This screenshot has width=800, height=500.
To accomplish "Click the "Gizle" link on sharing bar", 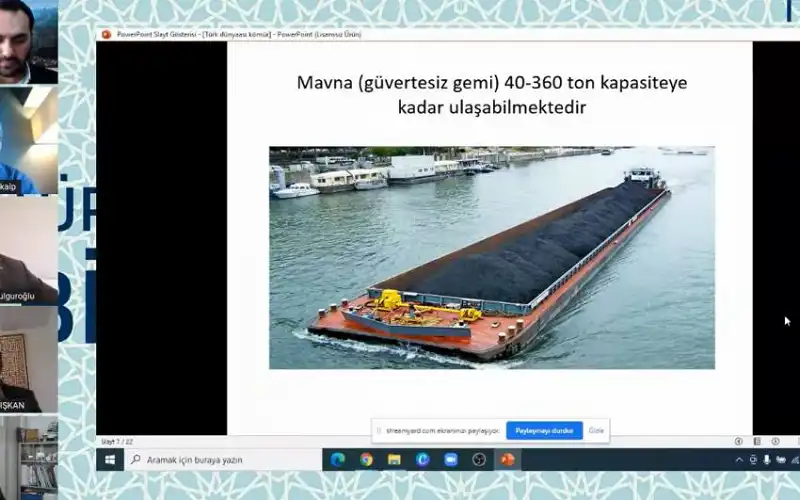I will point(596,430).
